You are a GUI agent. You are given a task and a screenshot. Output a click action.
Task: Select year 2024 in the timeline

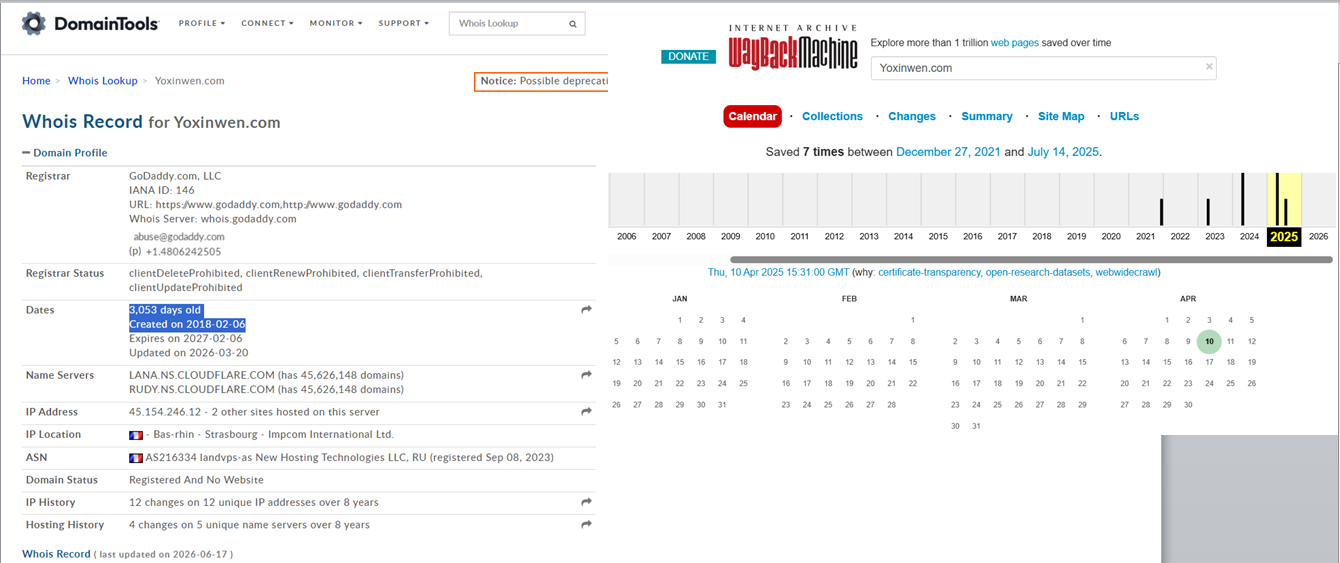(x=1249, y=237)
